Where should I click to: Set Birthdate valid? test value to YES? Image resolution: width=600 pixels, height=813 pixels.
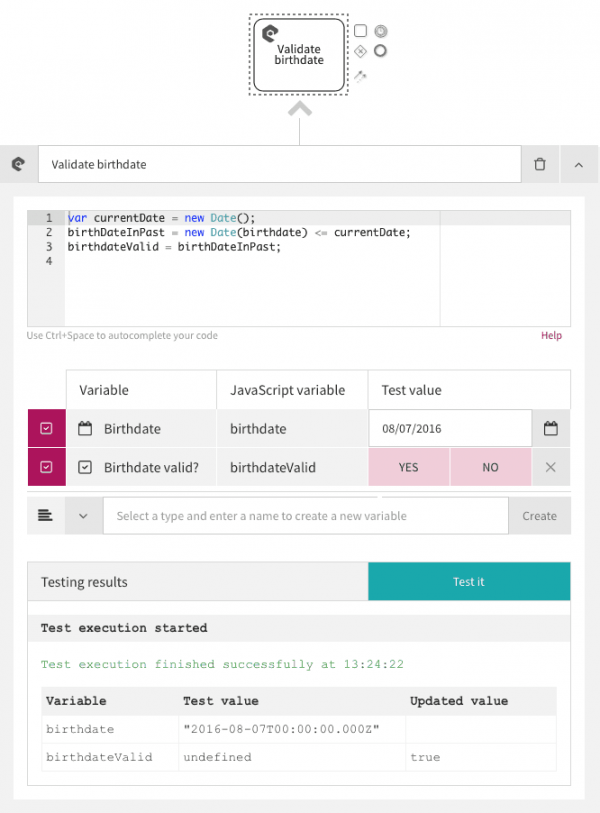pos(408,466)
